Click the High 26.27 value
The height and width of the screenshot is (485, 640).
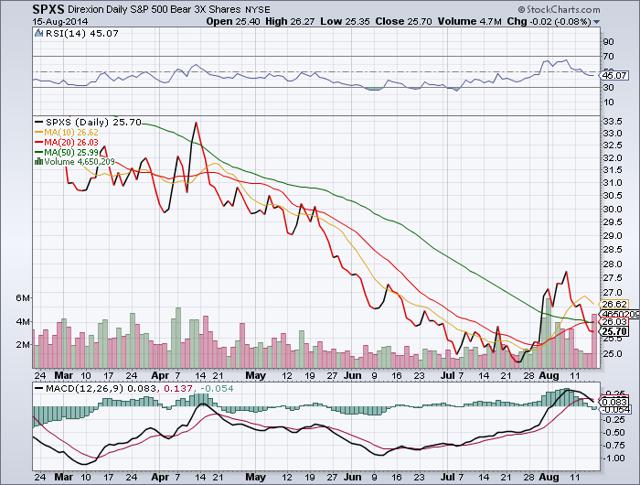(290, 22)
